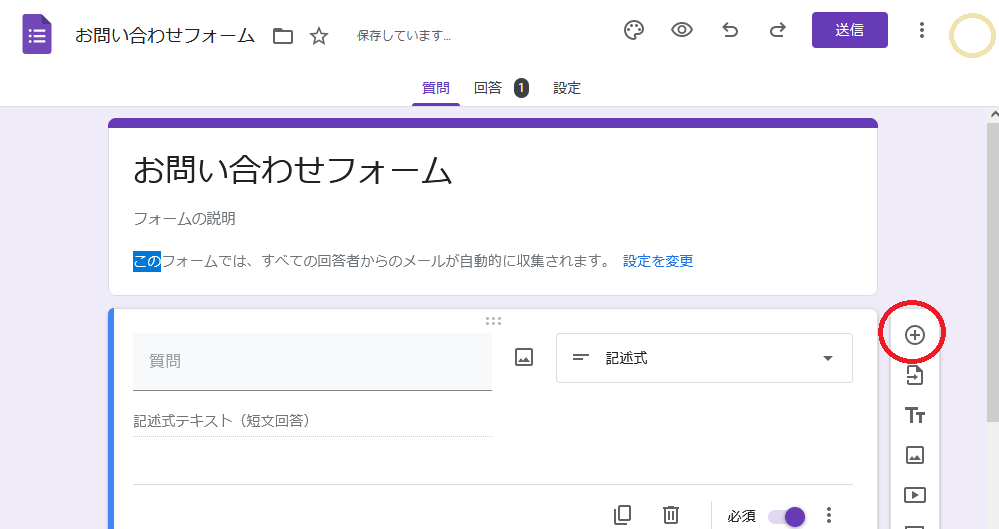The width and height of the screenshot is (999, 529).
Task: Switch to the 設定 tab
Action: click(567, 88)
